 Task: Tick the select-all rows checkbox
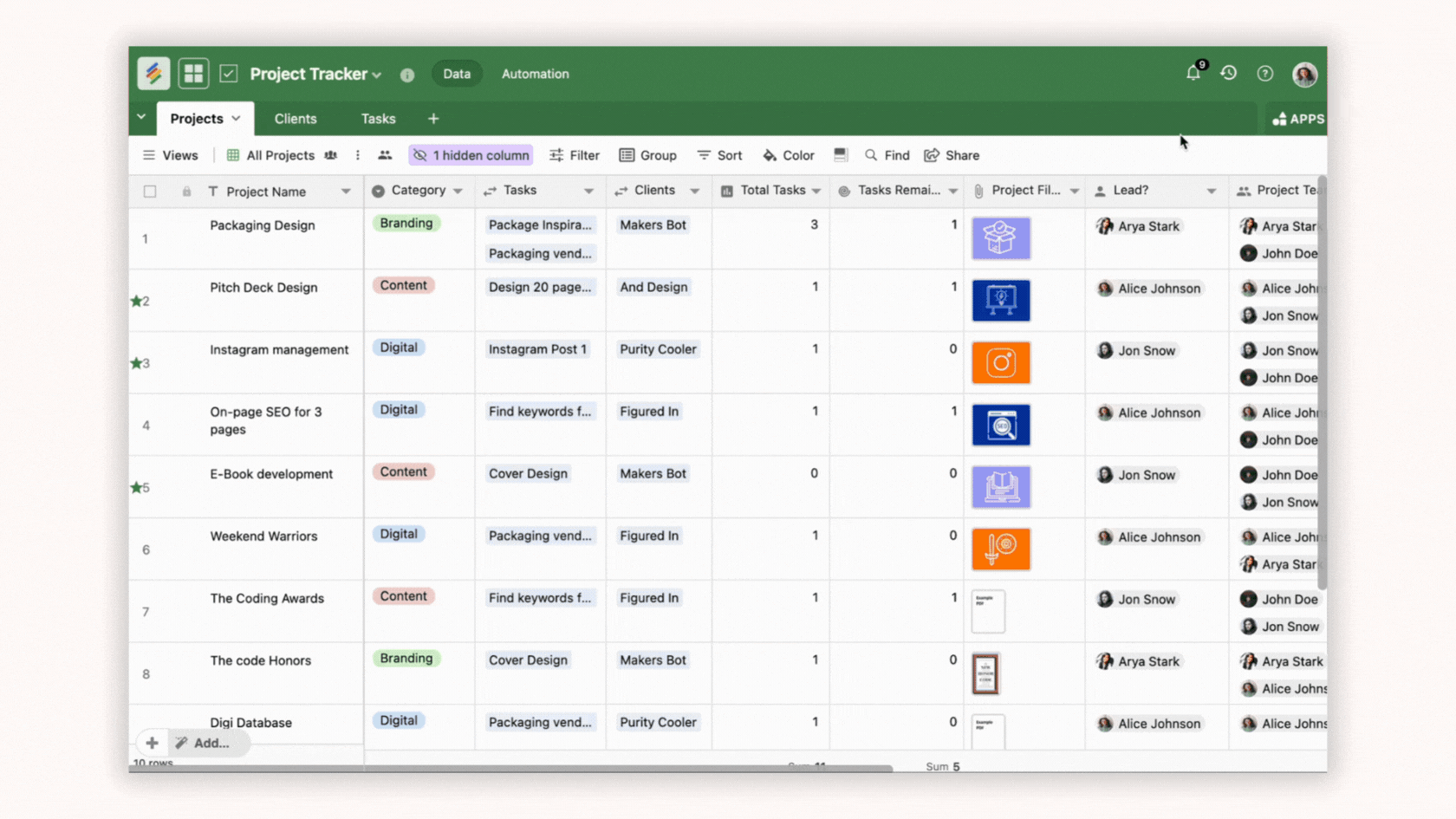click(x=150, y=192)
